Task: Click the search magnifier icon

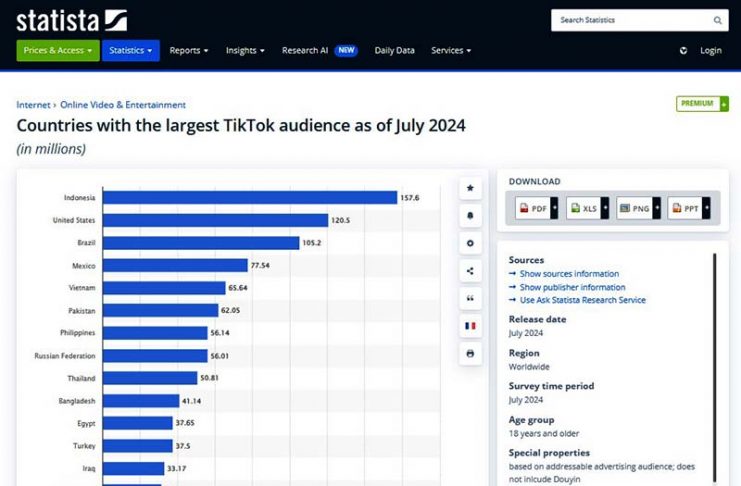Action: pyautogui.click(x=717, y=20)
